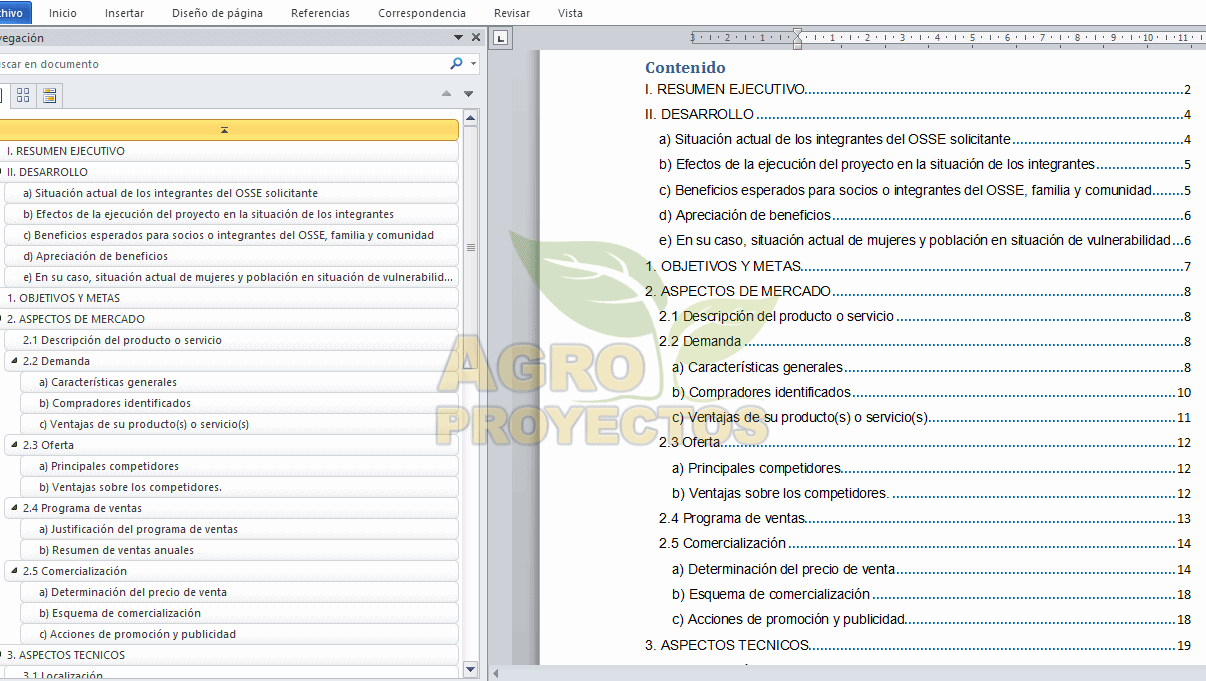Select 'b) Esquema de comercialización' in navigation pane

coord(240,613)
